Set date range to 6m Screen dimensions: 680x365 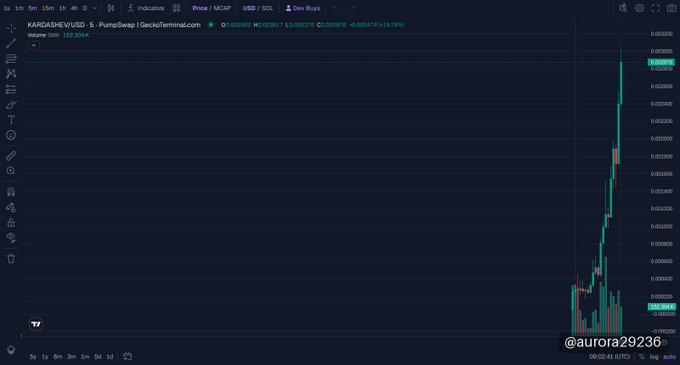tap(58, 356)
